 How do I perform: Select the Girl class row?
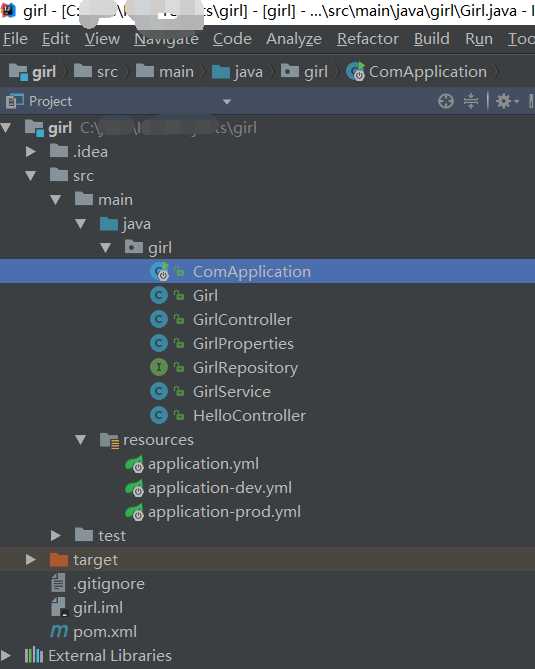pos(268,296)
